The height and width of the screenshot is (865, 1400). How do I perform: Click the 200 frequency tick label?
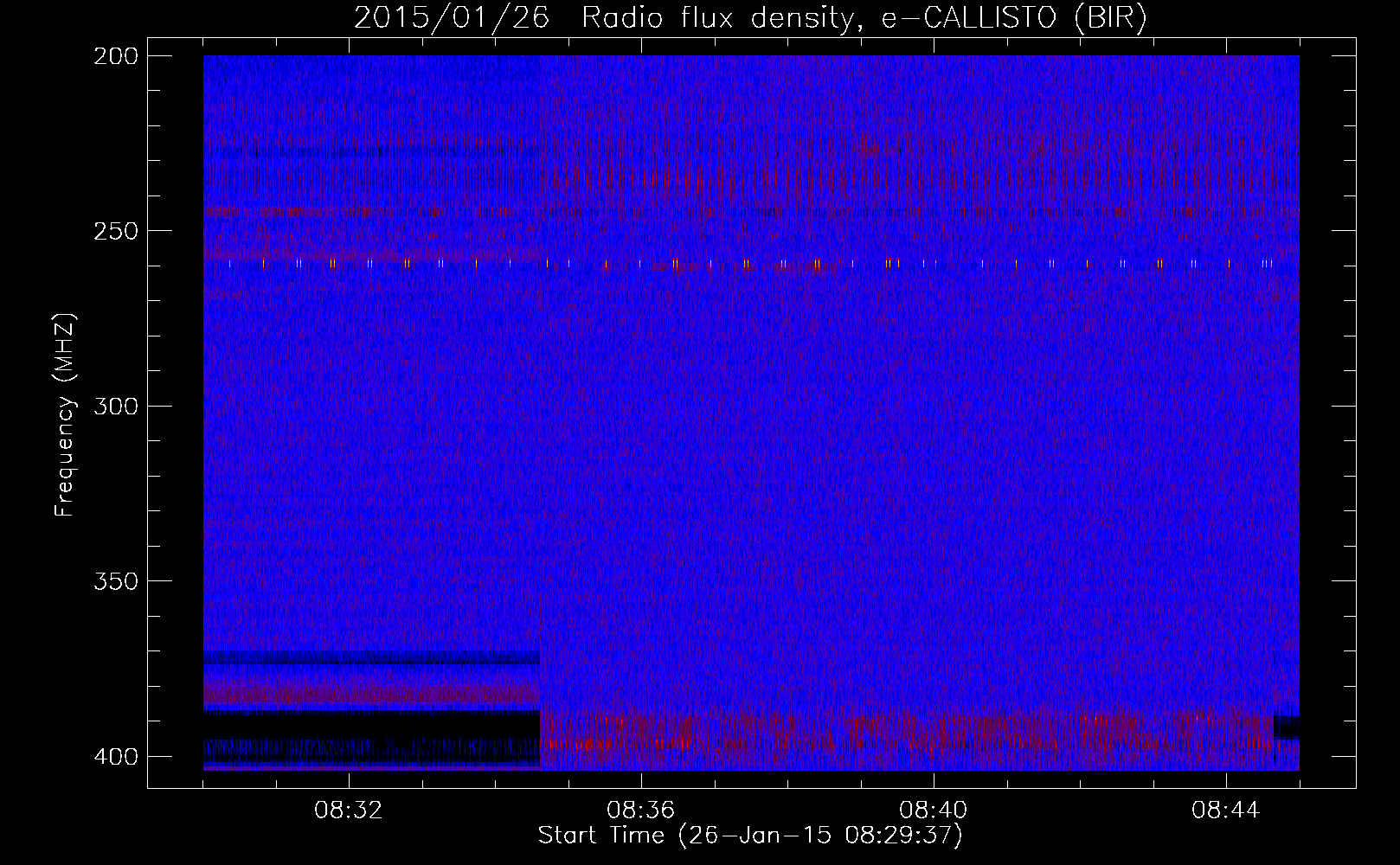point(115,56)
